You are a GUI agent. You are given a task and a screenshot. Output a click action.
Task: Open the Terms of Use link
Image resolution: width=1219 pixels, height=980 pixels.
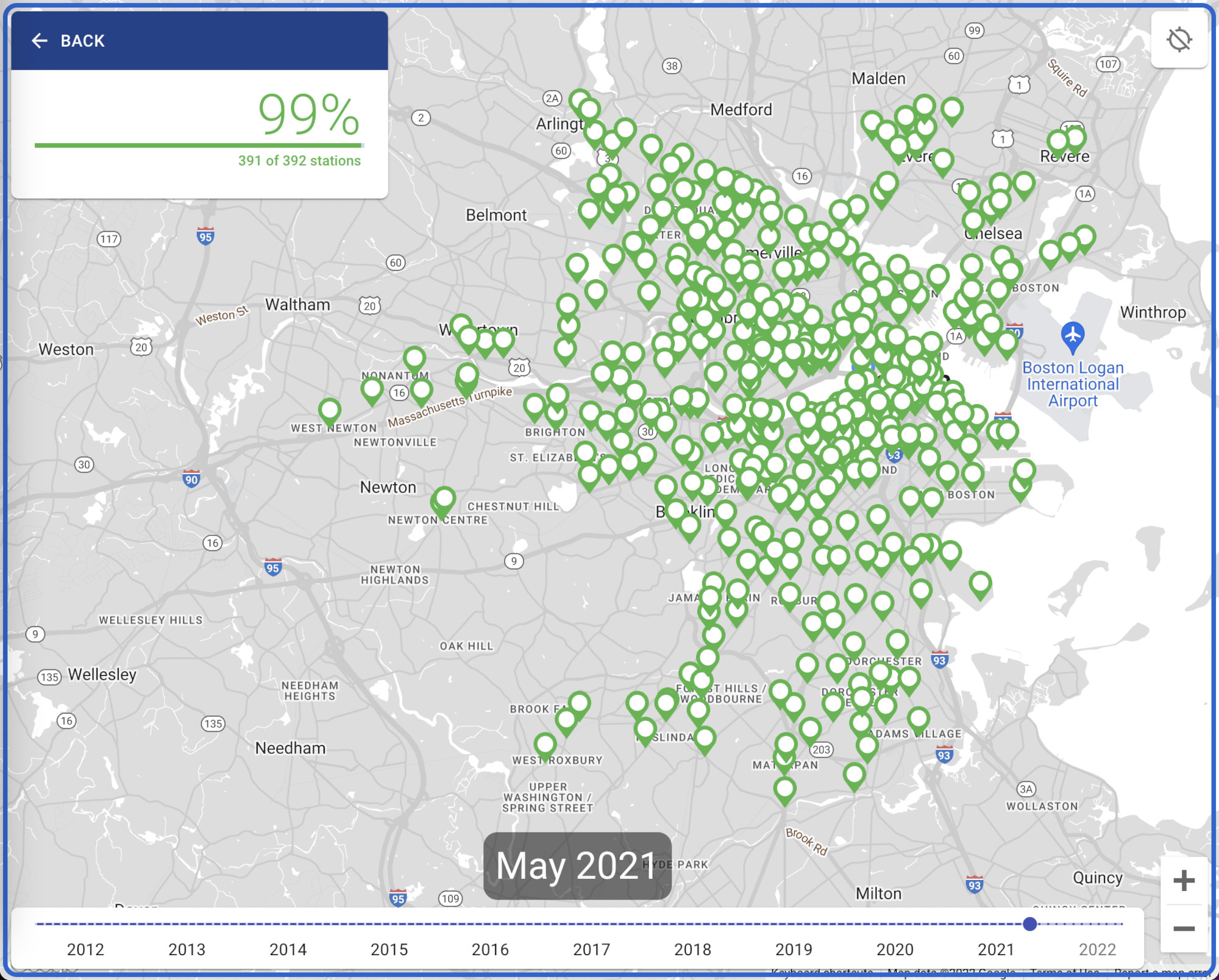click(x=1064, y=971)
